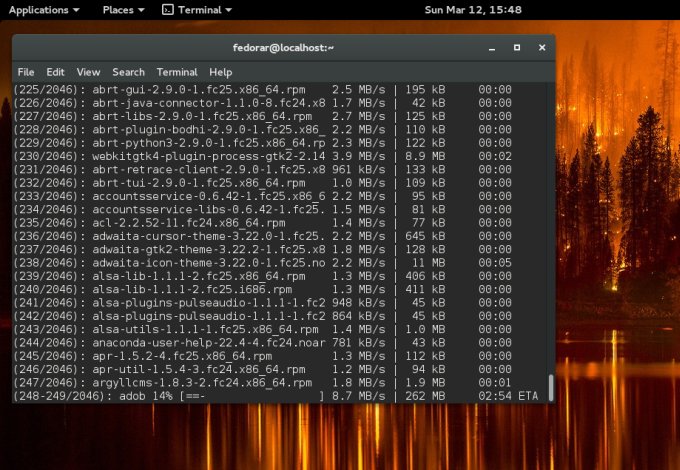Viewport: 680px width, 470px height.
Task: Open the Applications menu in top bar
Action: point(43,10)
